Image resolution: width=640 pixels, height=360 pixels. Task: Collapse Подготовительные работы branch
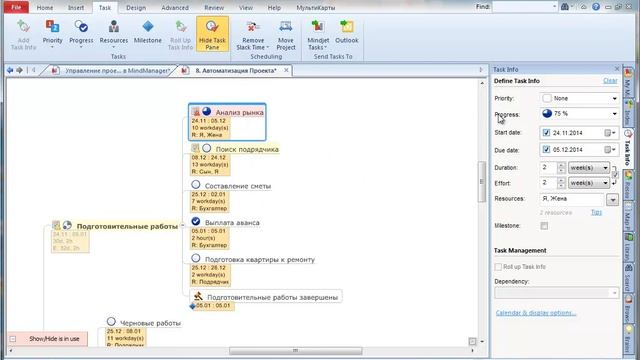point(182,225)
